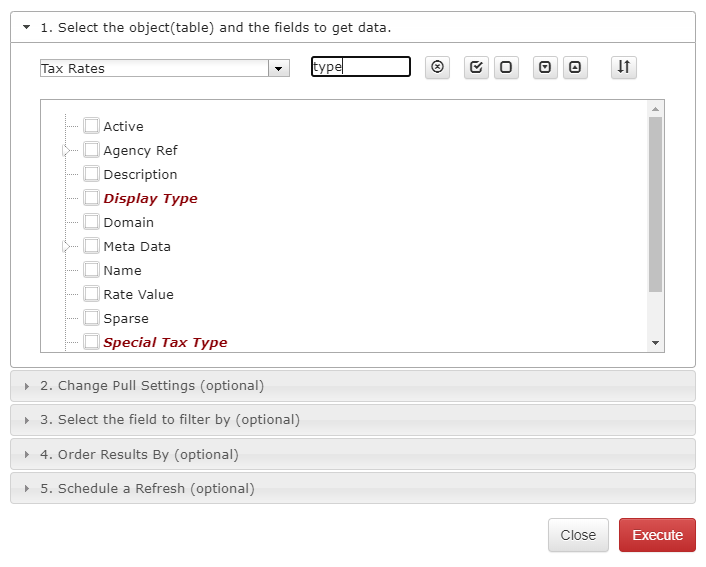Expand the Agency Ref tree node
The image size is (706, 567).
pos(66,150)
